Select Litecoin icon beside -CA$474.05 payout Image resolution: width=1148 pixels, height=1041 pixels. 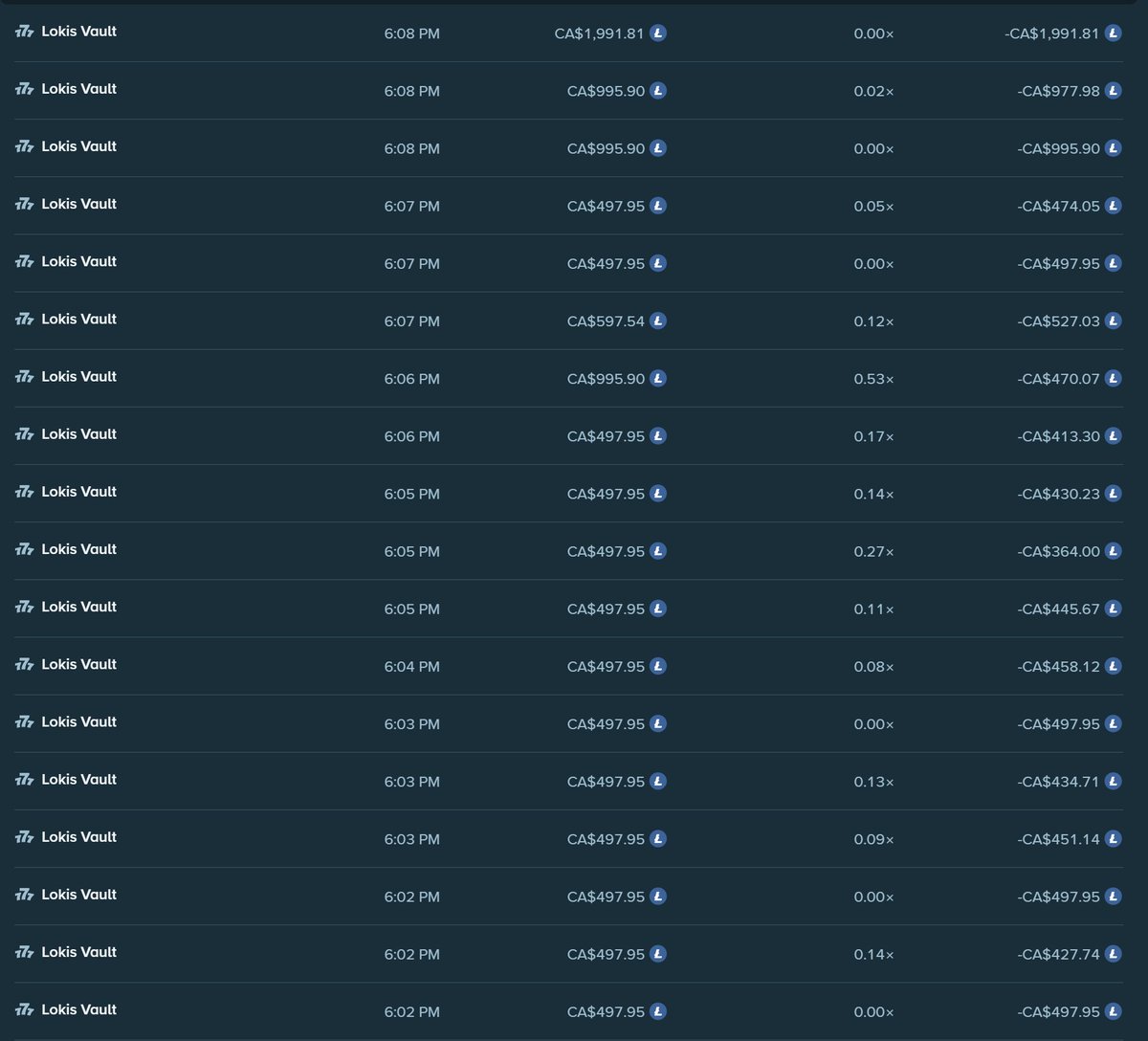pos(1113,206)
